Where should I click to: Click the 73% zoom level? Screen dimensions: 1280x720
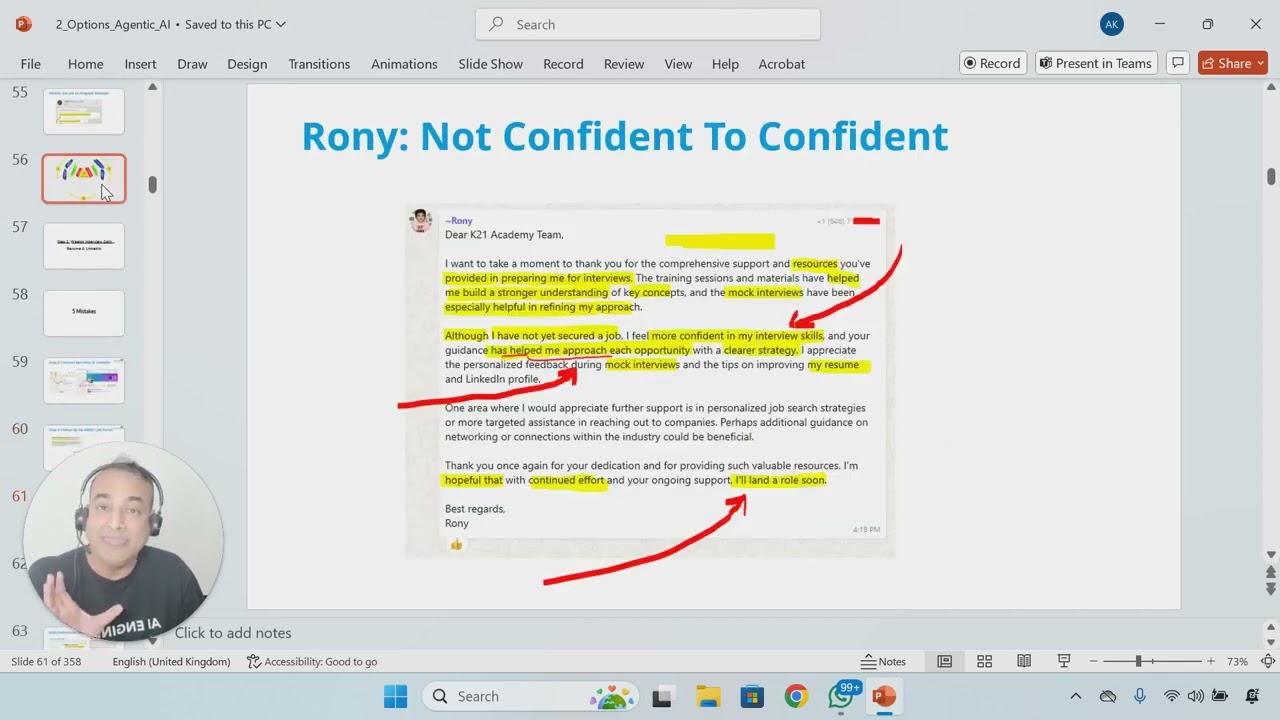tap(1237, 662)
